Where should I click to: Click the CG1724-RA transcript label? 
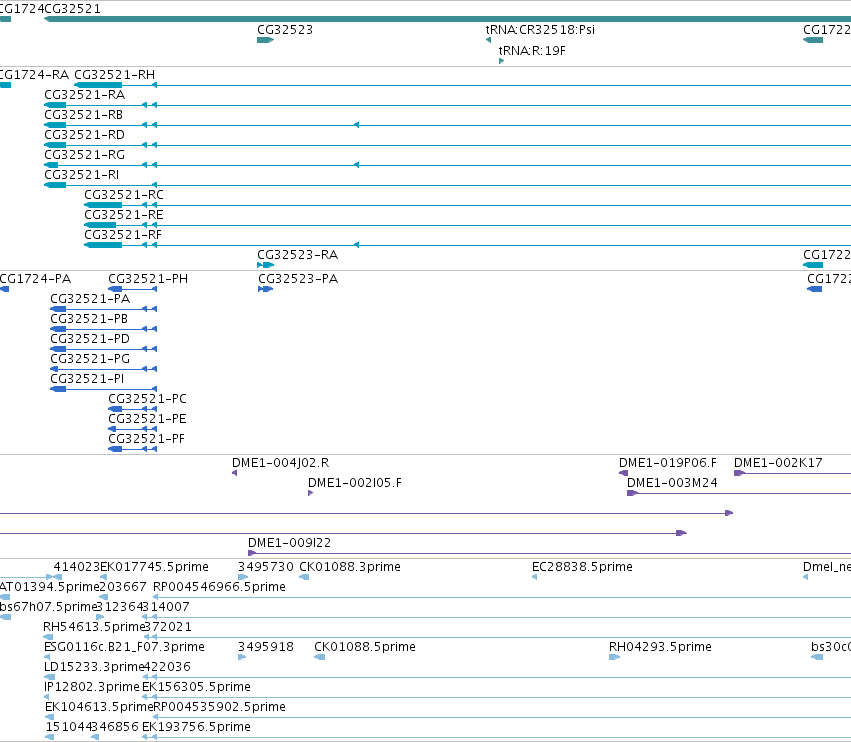(34, 75)
